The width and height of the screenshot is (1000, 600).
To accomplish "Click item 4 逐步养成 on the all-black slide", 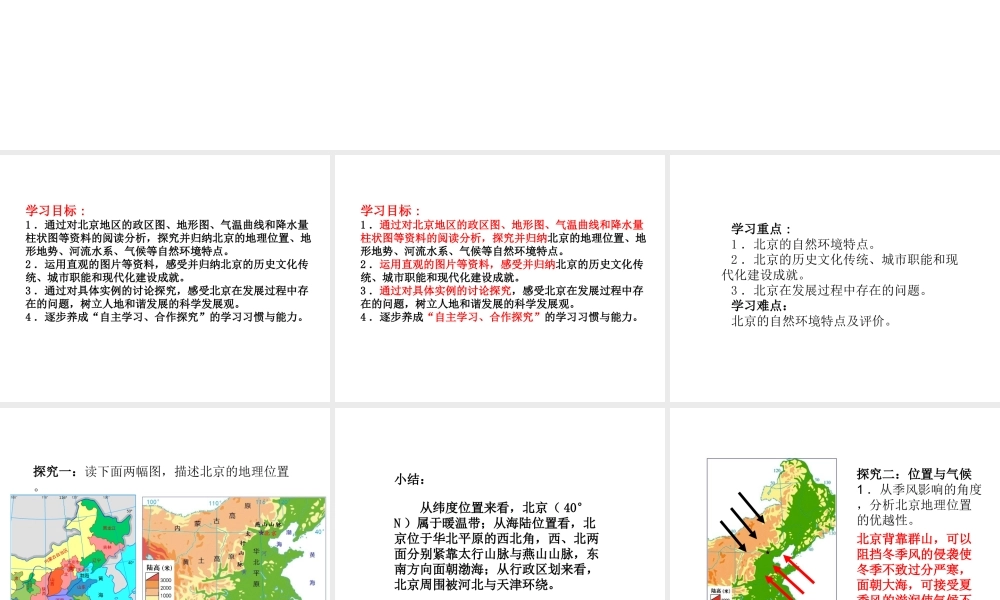I will click(x=165, y=317).
